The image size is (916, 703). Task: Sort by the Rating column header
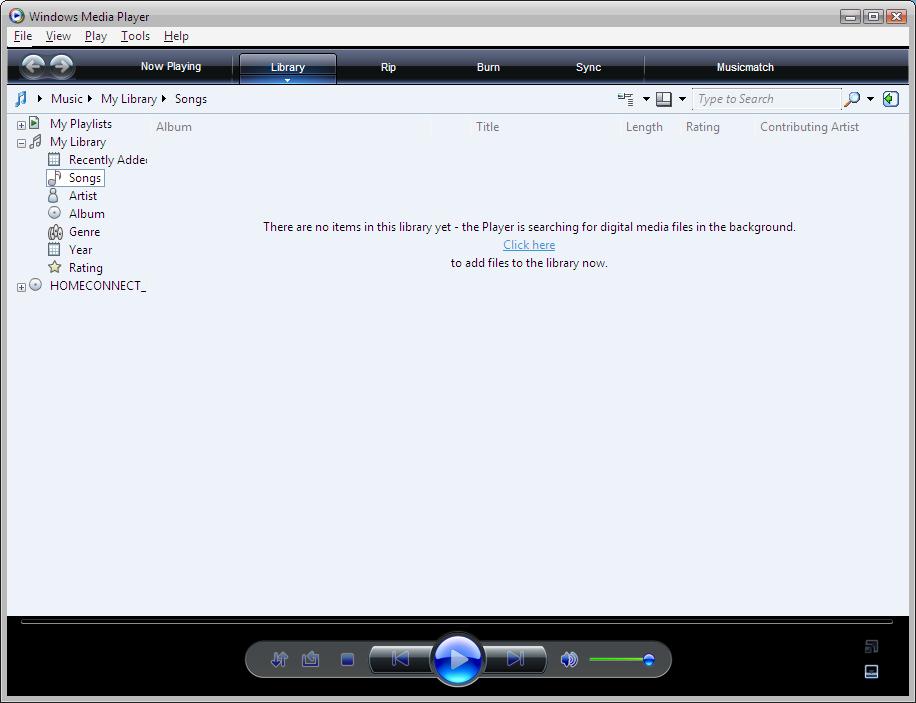tap(702, 127)
